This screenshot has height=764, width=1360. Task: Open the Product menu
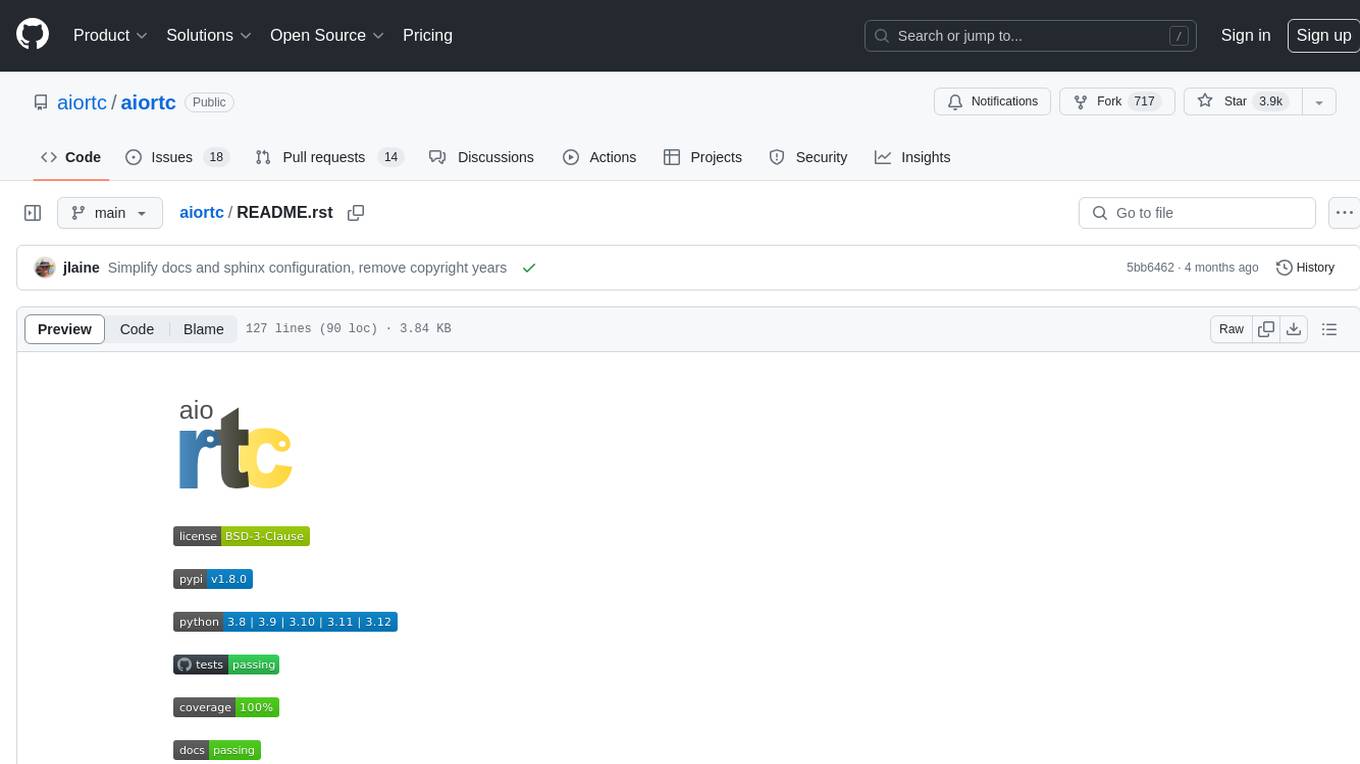(110, 35)
